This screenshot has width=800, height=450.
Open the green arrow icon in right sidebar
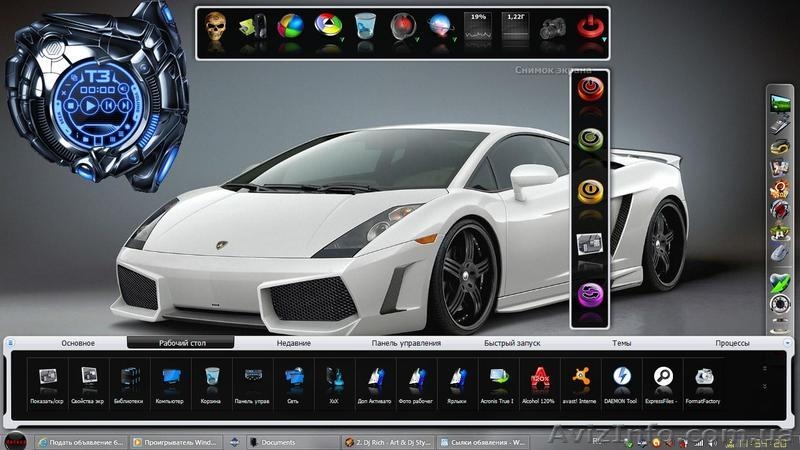click(780, 282)
